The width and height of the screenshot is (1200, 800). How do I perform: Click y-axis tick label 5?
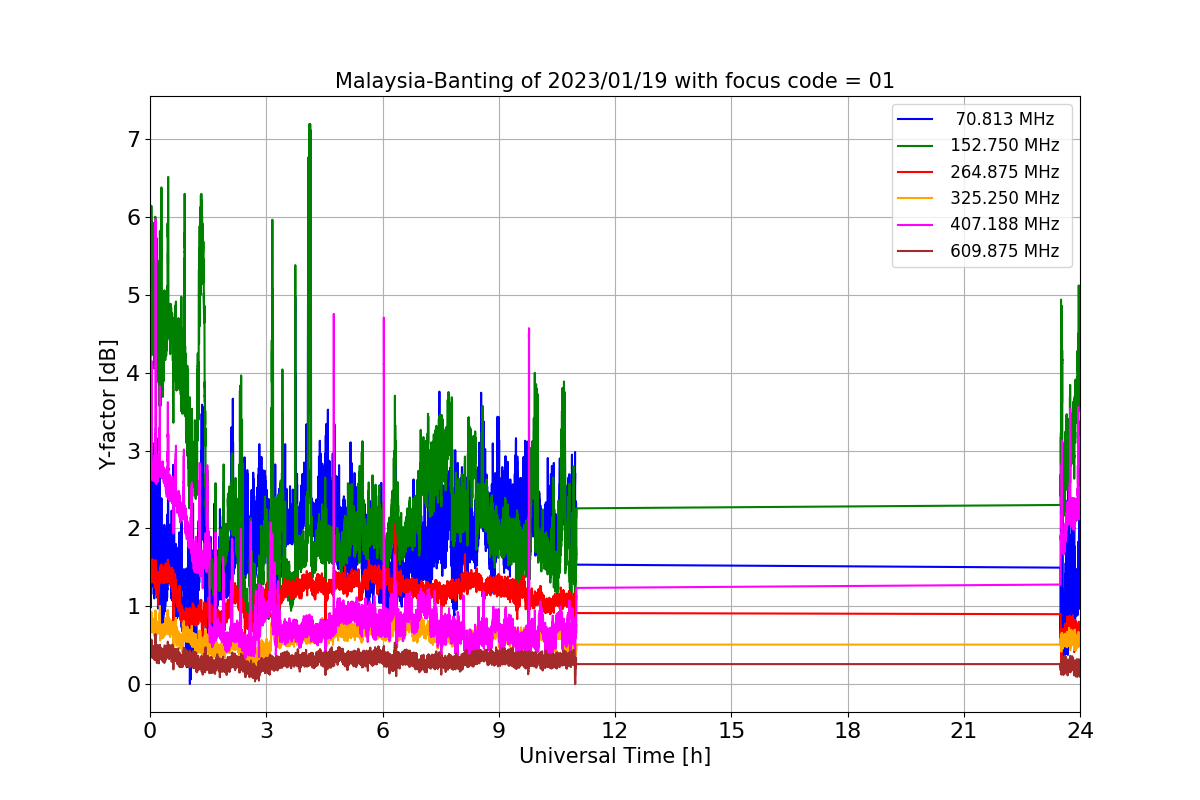tap(133, 295)
